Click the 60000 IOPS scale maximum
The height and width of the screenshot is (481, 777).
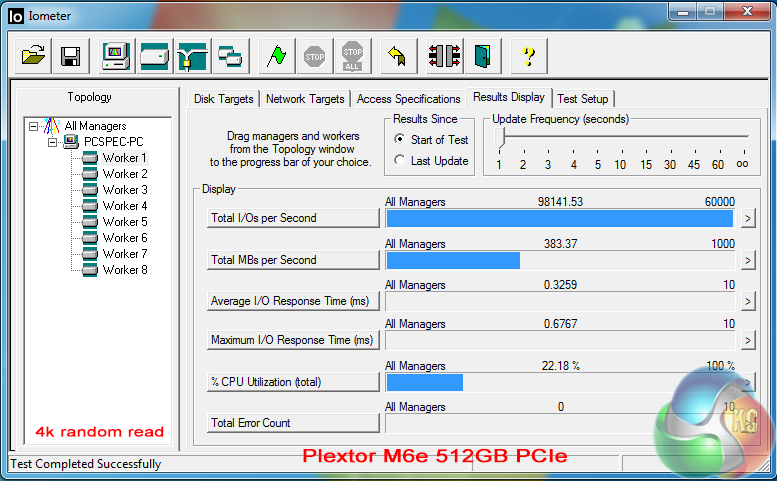pos(720,202)
